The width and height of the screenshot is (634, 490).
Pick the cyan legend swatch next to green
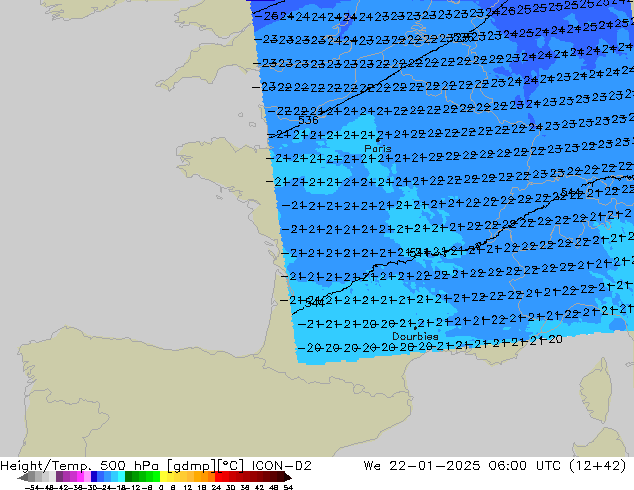(x=122, y=476)
